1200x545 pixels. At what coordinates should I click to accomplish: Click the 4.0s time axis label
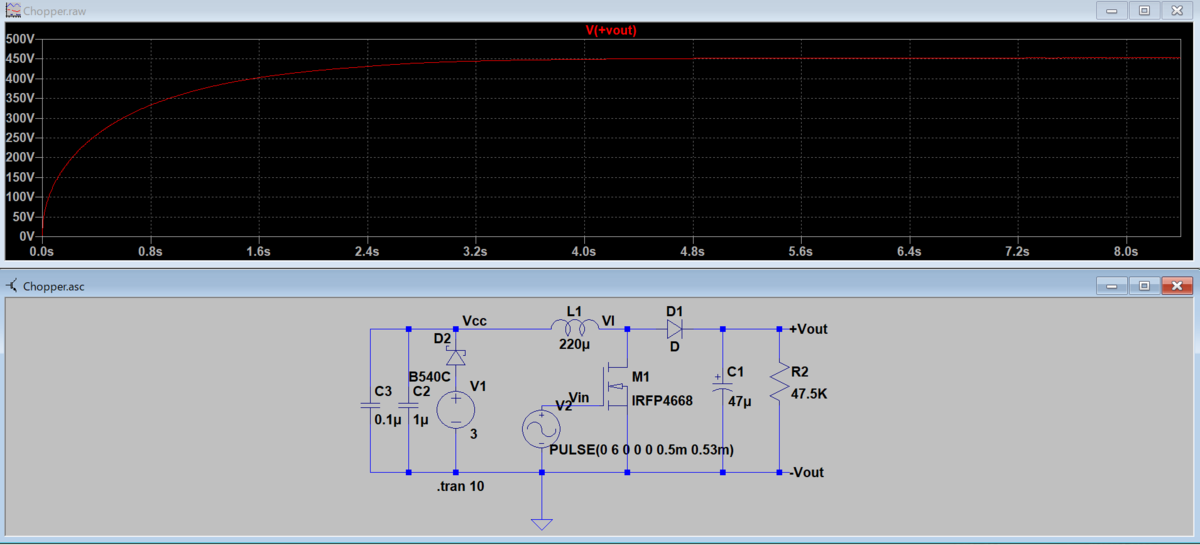[x=583, y=252]
